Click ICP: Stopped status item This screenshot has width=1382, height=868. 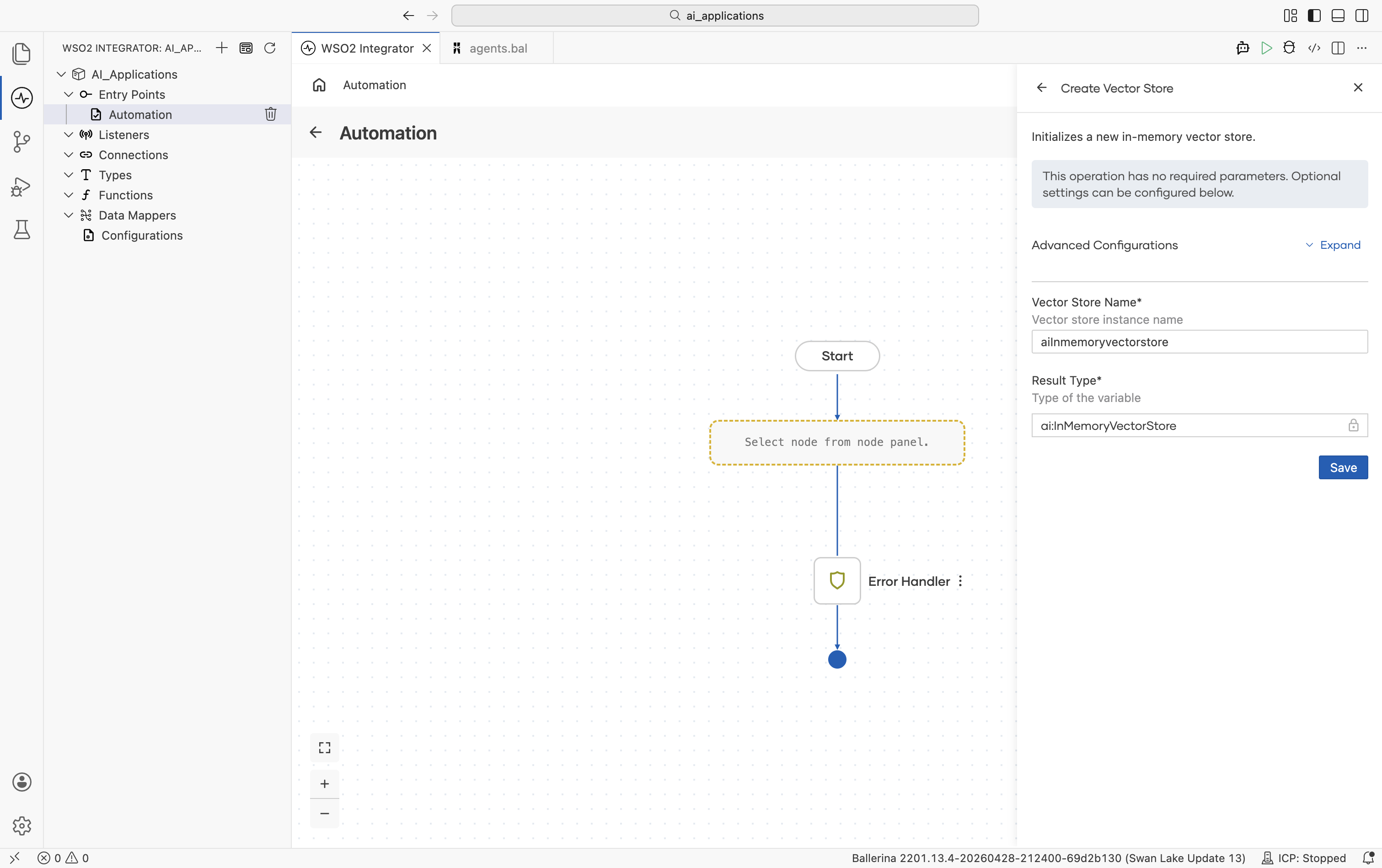tap(1303, 857)
